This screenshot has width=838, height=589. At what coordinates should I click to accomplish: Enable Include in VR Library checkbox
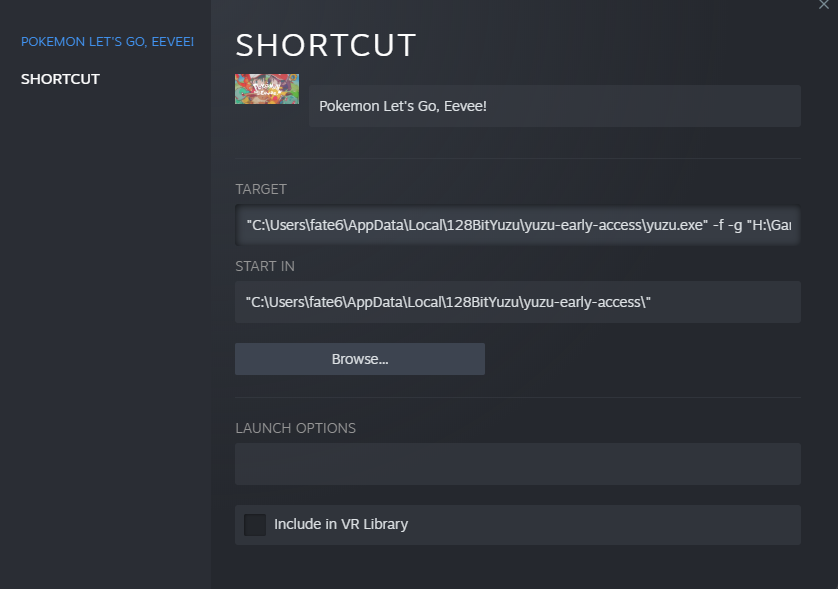pos(255,525)
